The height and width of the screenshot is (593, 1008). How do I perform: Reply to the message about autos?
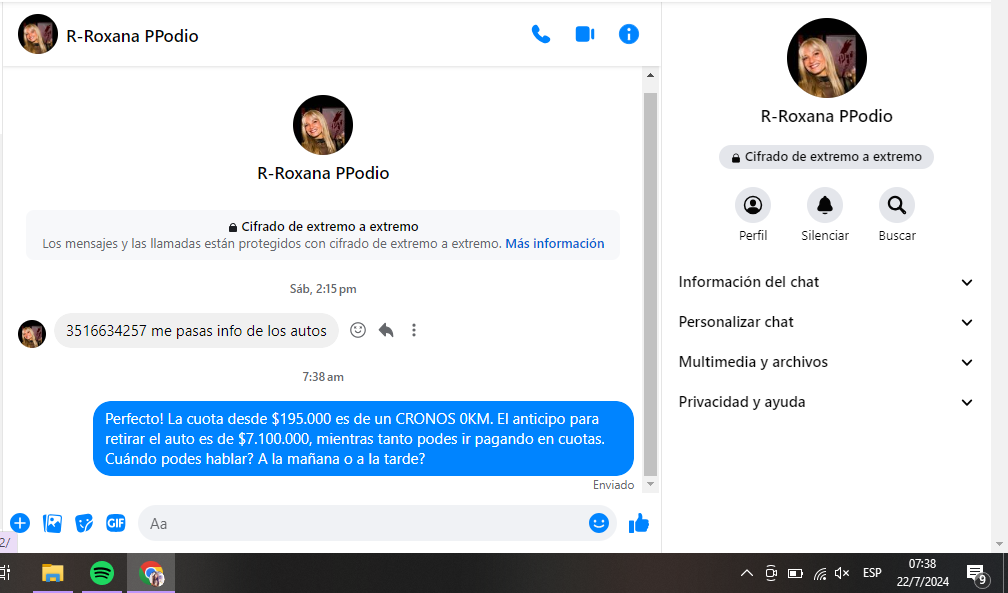click(x=386, y=330)
